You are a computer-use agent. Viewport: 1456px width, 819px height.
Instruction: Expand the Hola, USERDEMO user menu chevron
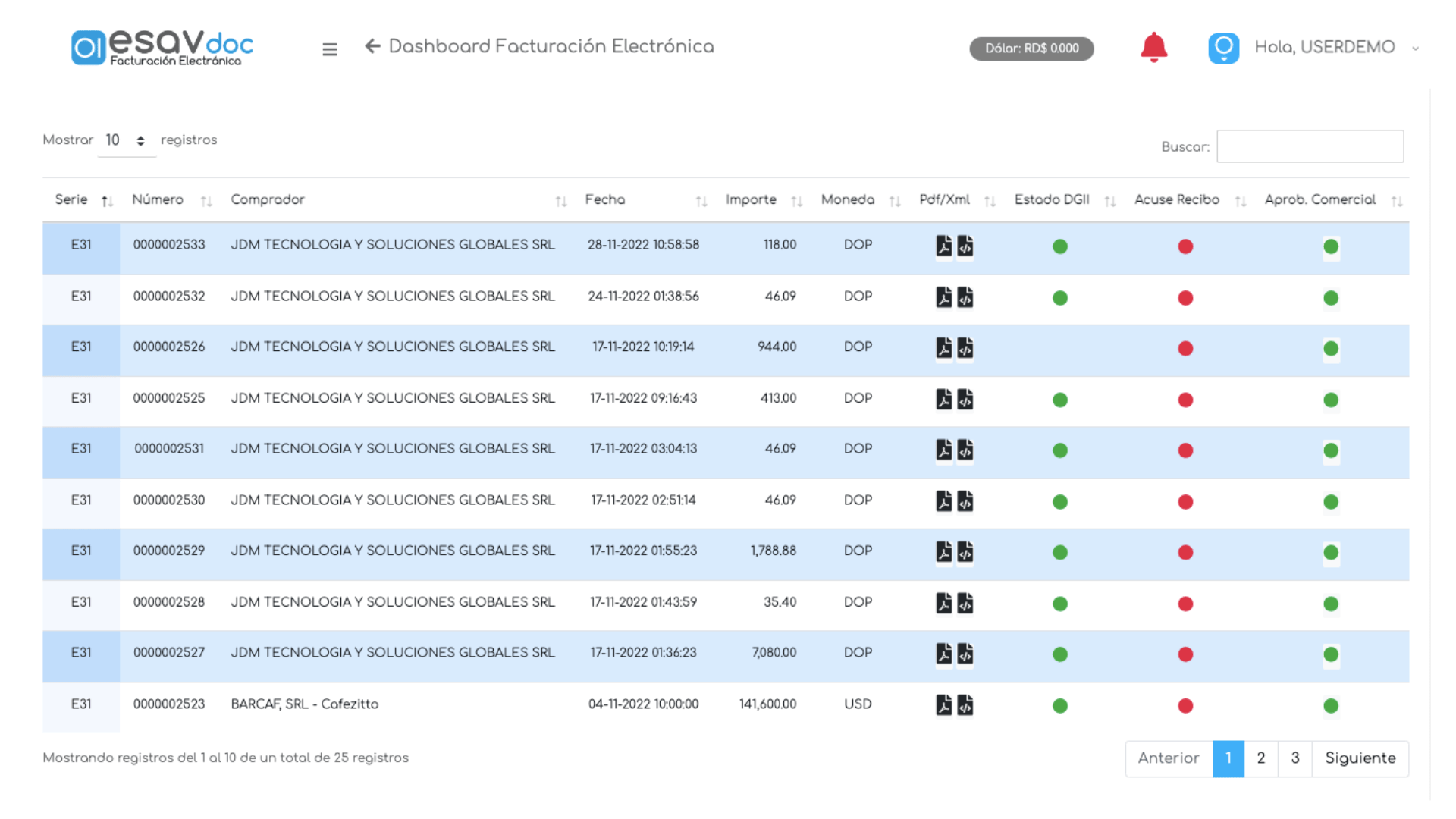1415,49
